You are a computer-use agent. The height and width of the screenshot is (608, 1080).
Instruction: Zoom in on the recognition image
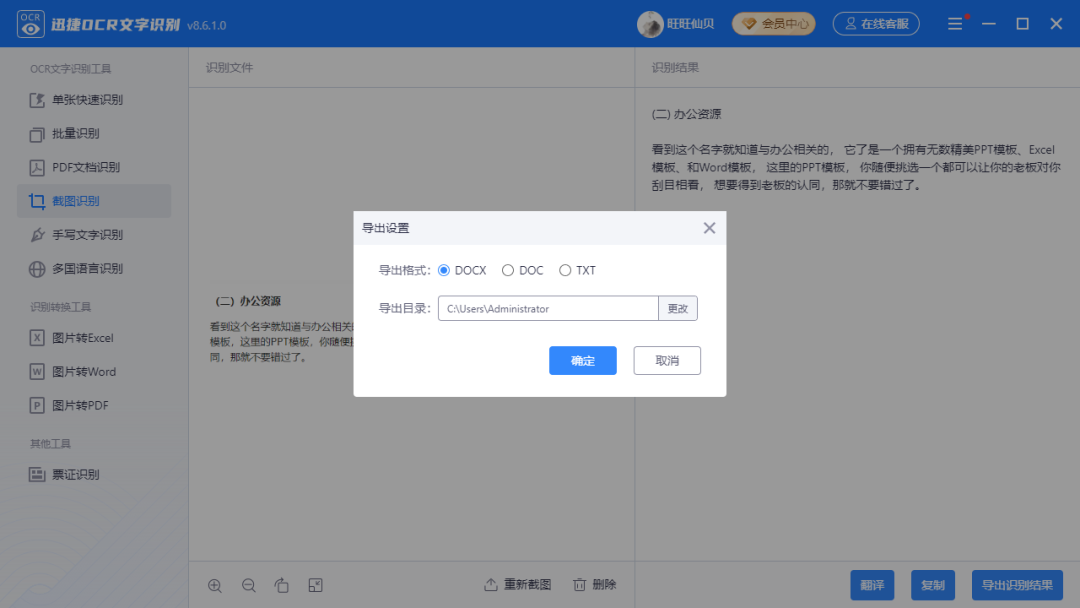point(215,585)
